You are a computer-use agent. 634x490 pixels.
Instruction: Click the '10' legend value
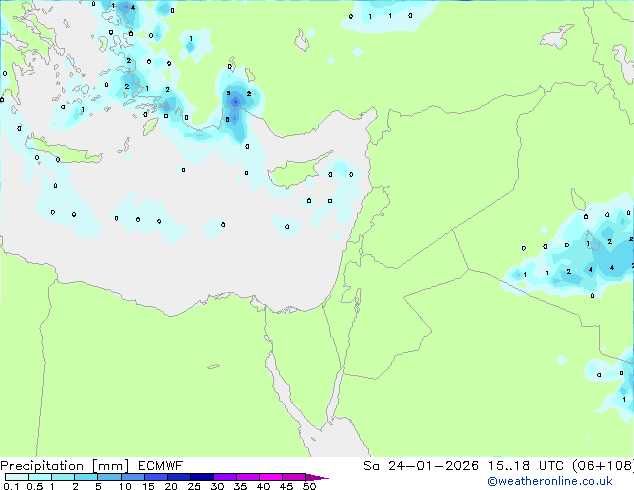125,486
